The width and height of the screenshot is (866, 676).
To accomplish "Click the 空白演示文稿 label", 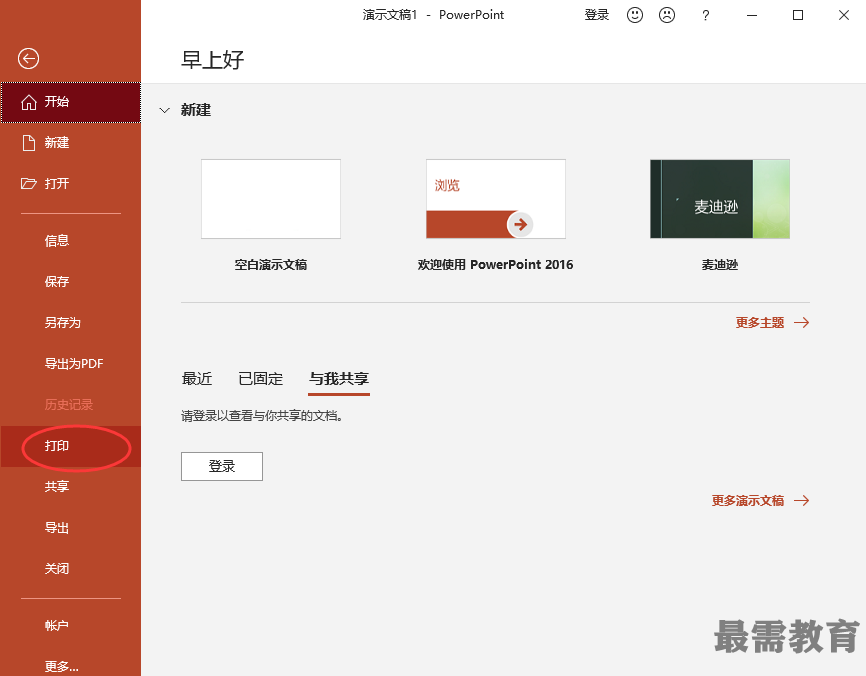I will (271, 265).
